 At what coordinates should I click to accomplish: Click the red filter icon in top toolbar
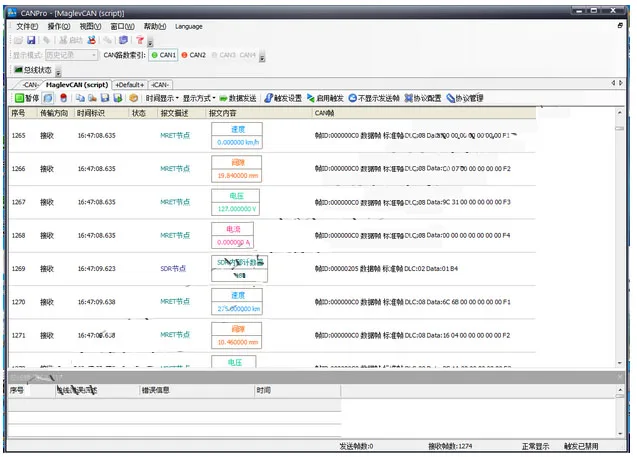[140, 40]
